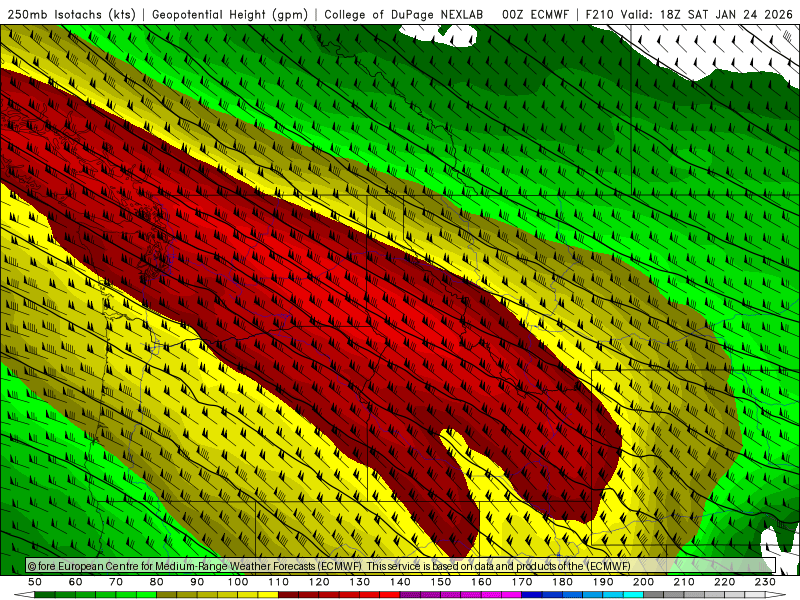The height and width of the screenshot is (600, 800).
Task: Click the 'Geopotential Height (gpm)' header text
Action: tap(230, 14)
